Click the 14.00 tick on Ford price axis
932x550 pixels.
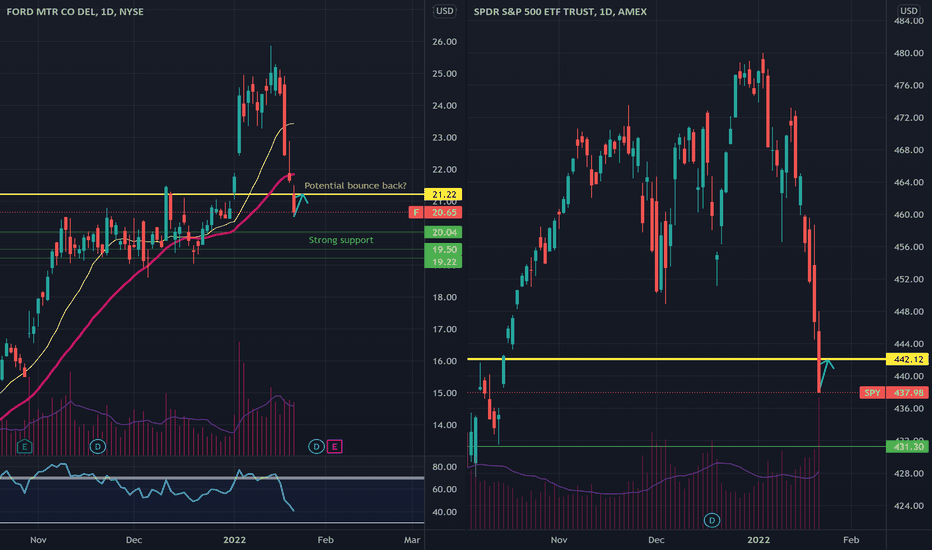pyautogui.click(x=445, y=425)
